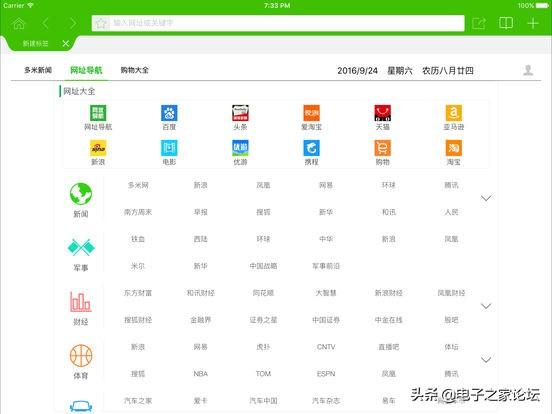Open 证券之星 link

[263, 320]
